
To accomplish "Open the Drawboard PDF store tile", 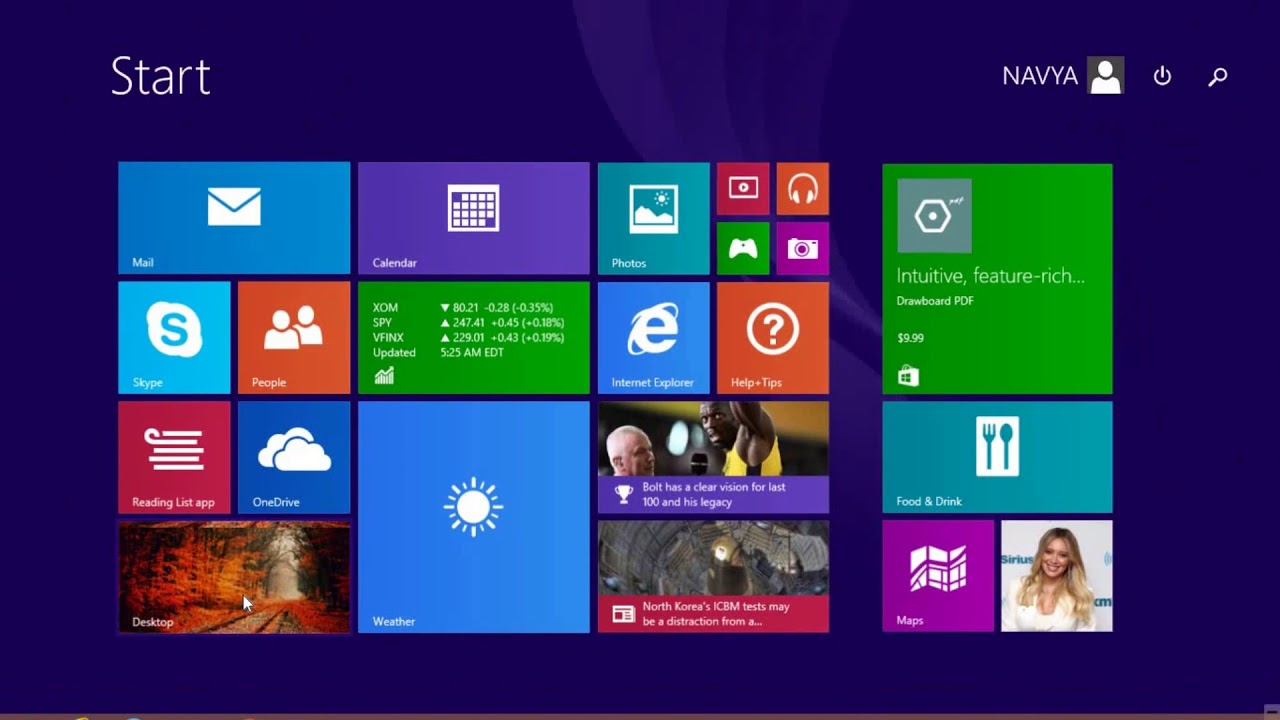I will tap(997, 278).
